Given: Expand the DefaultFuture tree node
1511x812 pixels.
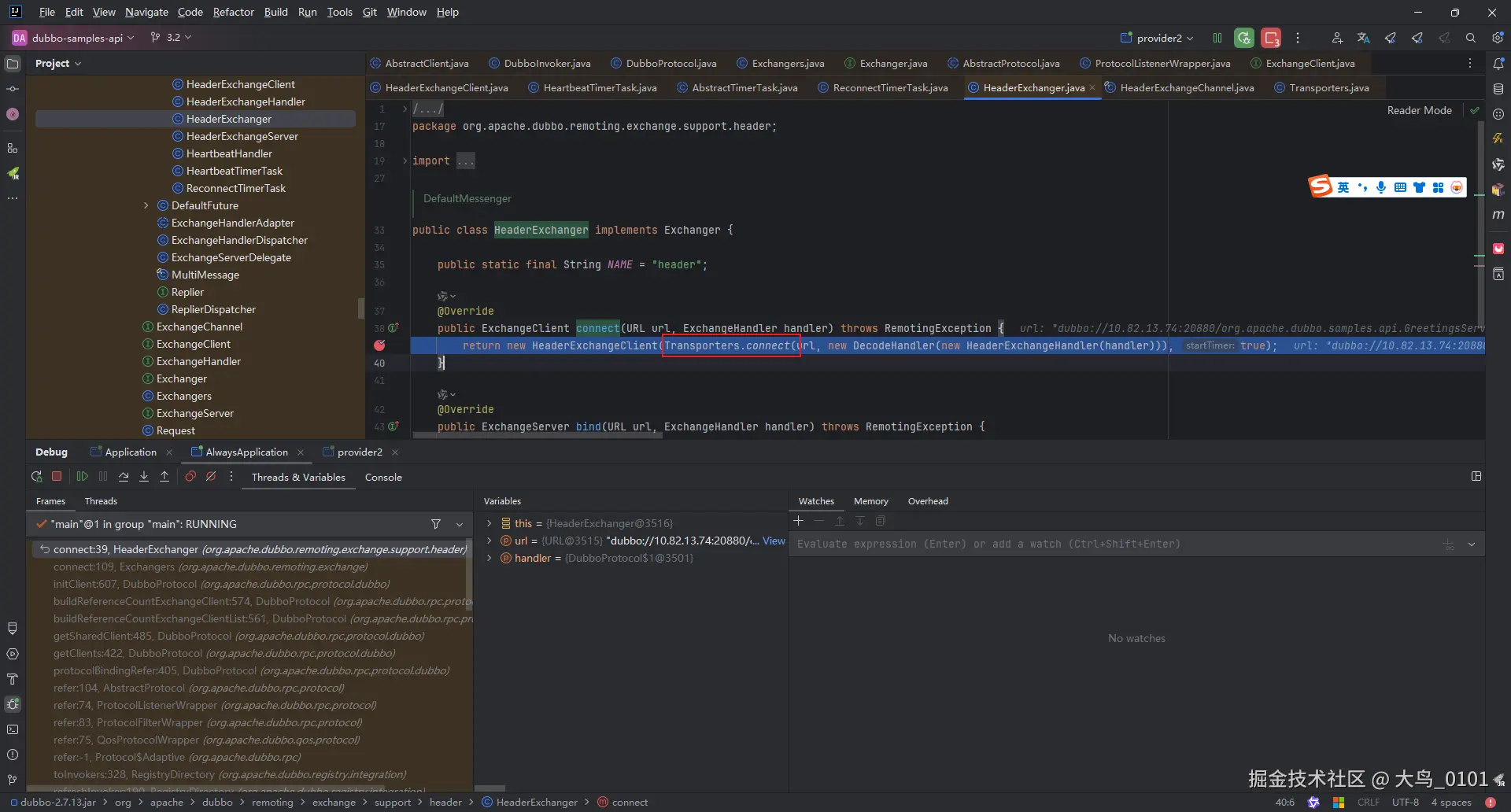Looking at the screenshot, I should pos(146,206).
